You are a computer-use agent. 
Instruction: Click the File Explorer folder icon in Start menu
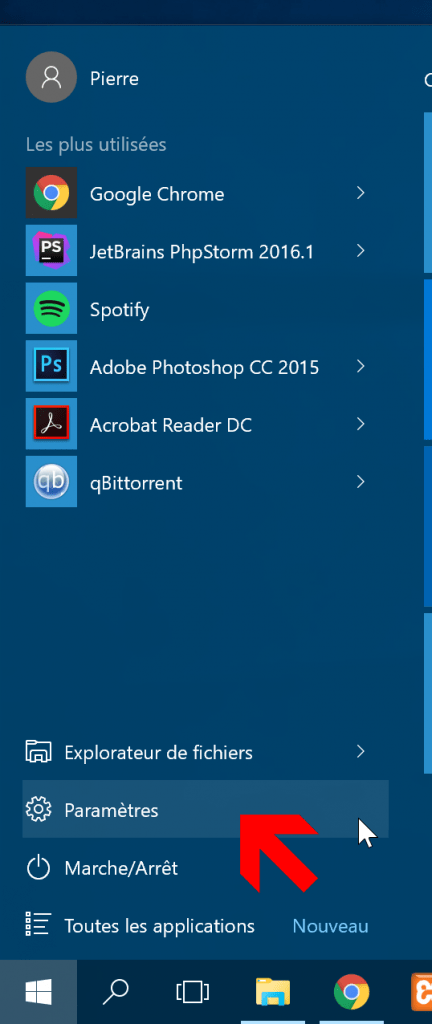point(38,752)
